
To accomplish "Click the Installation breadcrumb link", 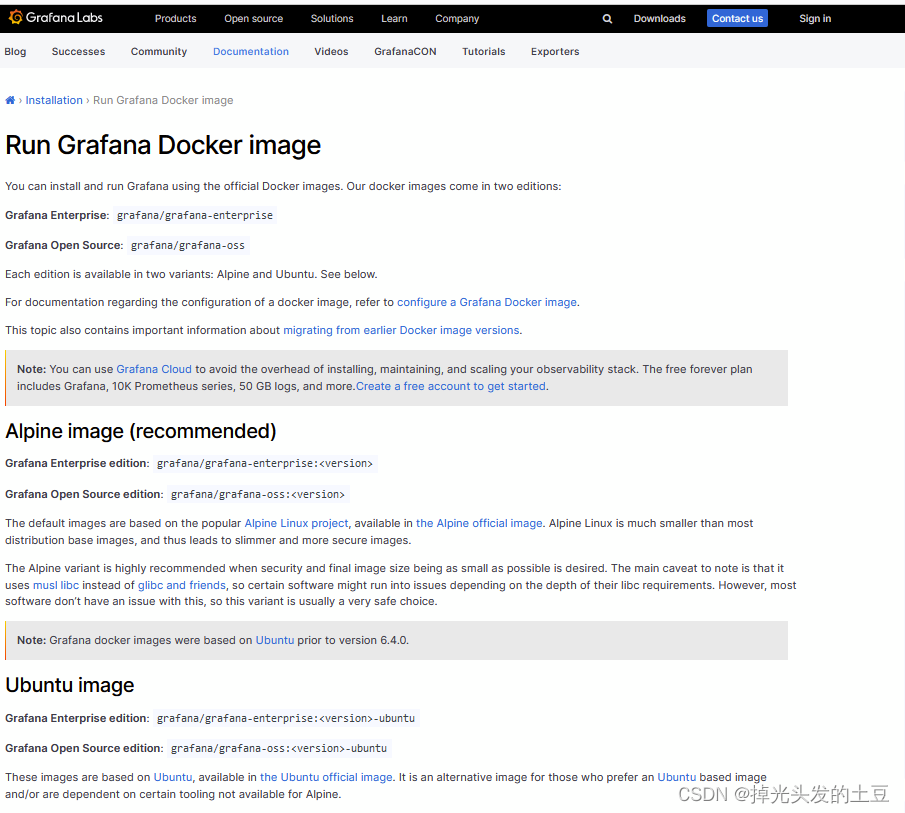I will pyautogui.click(x=54, y=100).
